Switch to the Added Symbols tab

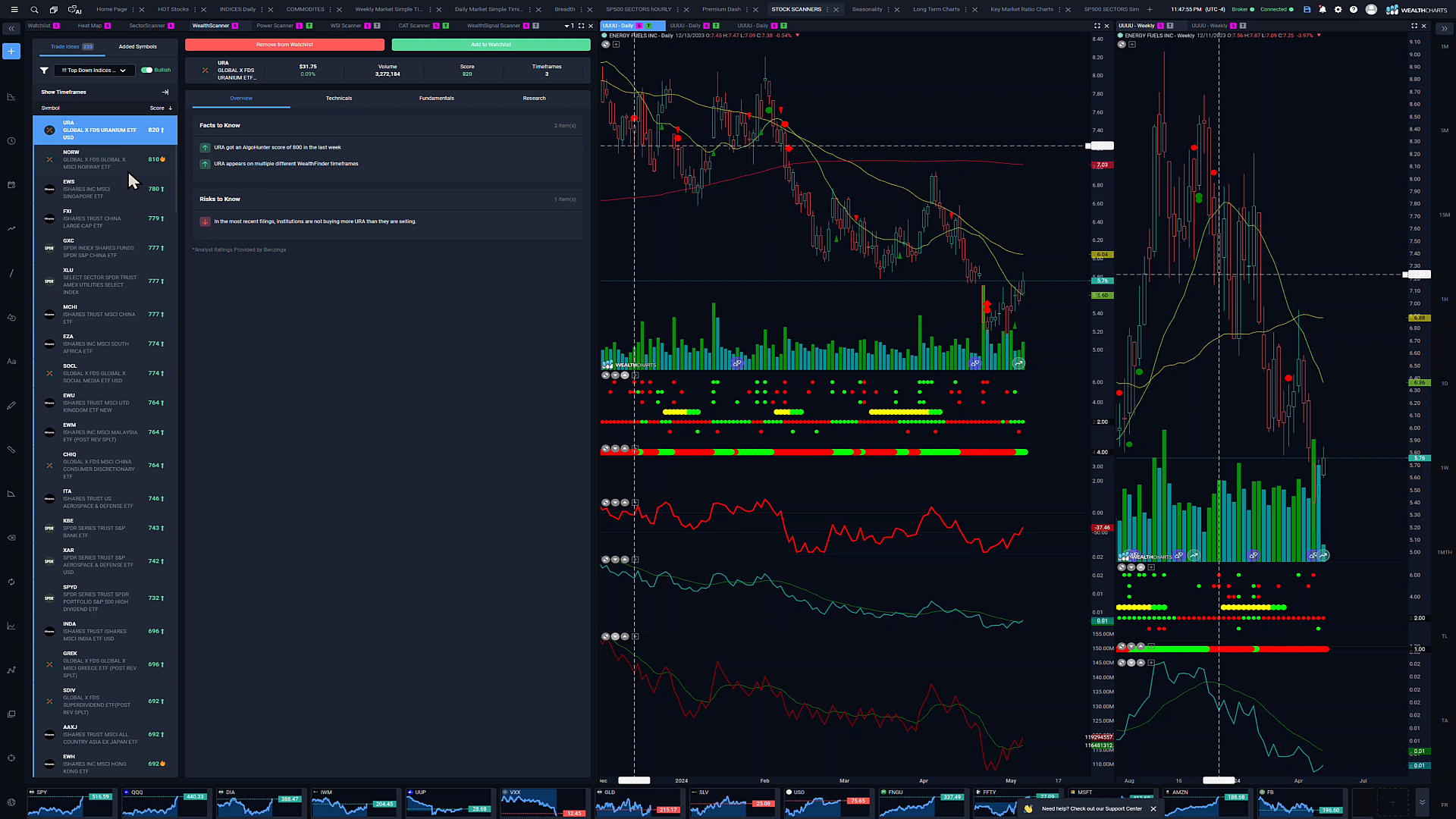pyautogui.click(x=137, y=47)
